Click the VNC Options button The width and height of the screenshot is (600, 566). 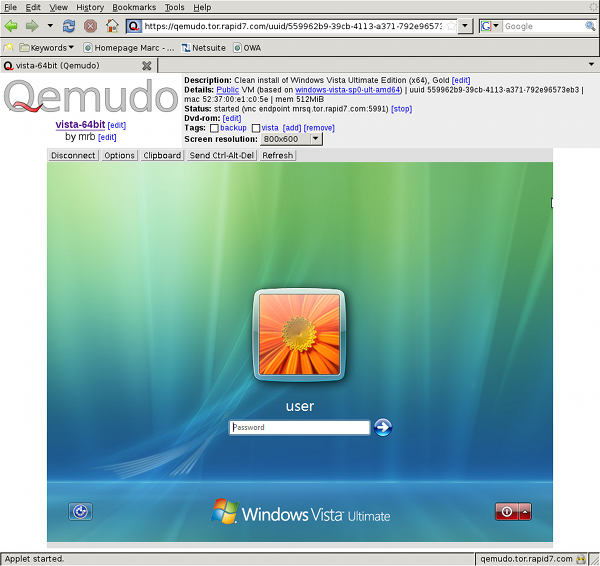[119, 155]
